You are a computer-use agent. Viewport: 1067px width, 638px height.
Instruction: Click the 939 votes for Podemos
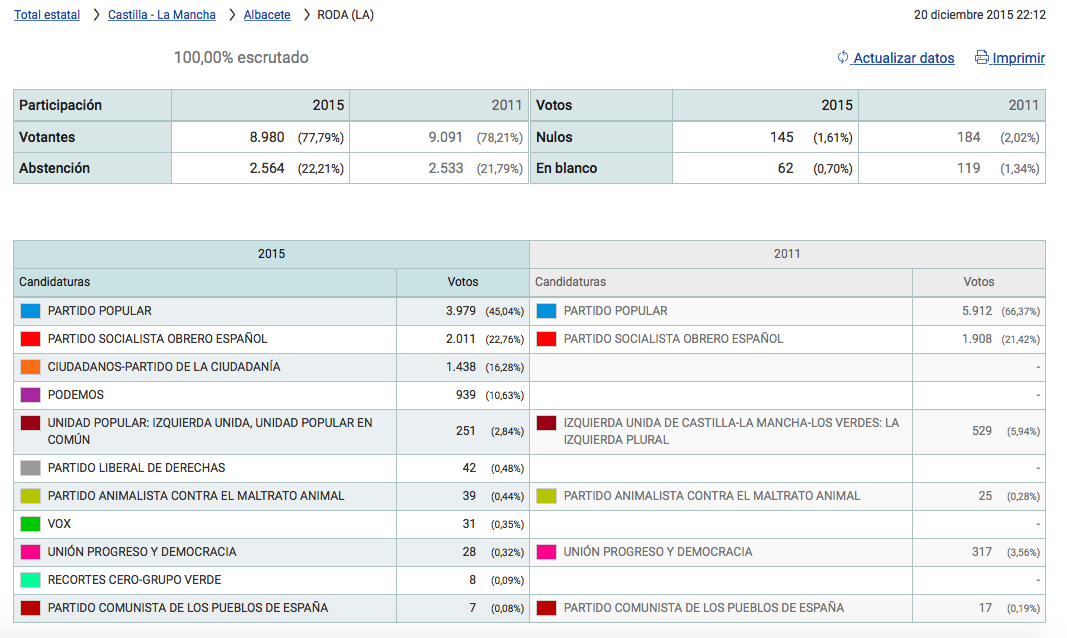pos(465,394)
